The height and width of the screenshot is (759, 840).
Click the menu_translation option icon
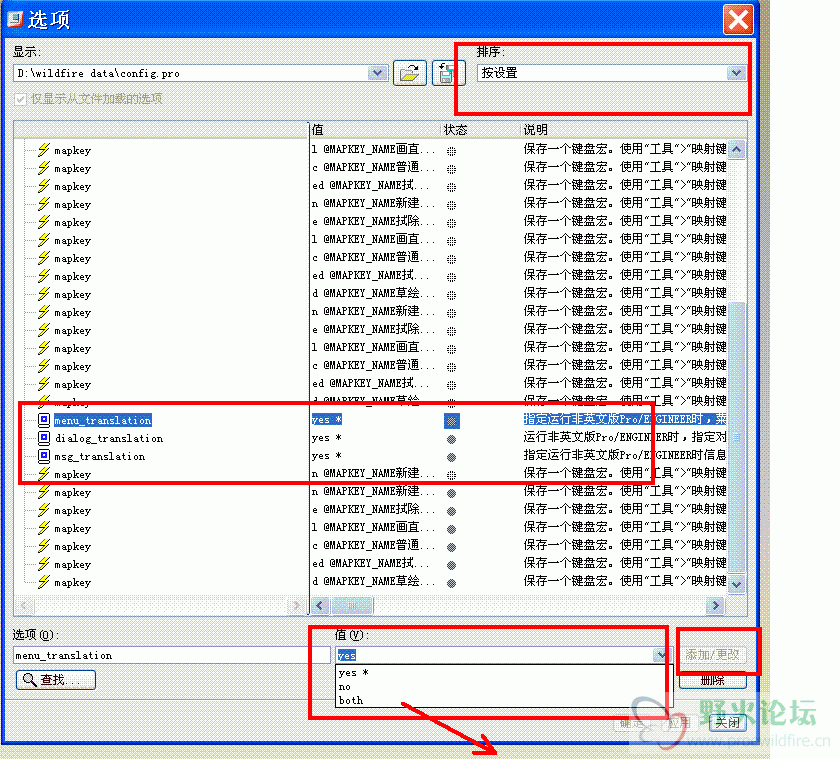(x=44, y=420)
